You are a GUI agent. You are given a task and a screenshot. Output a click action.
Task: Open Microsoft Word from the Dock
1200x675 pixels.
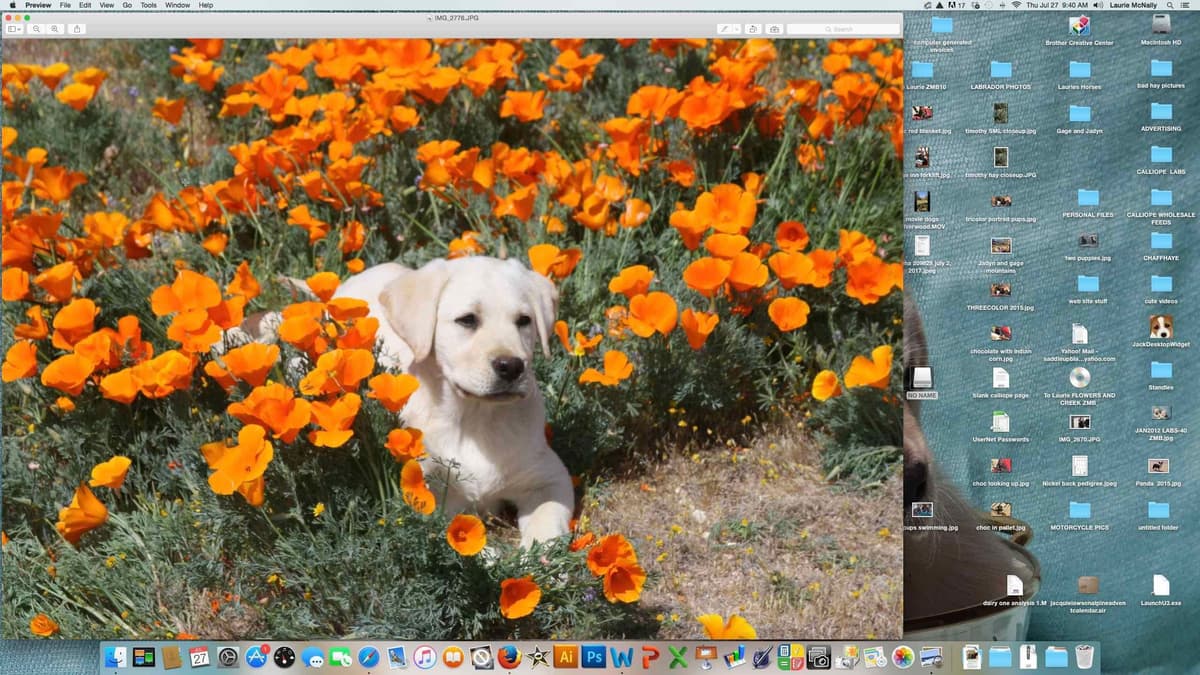622,657
